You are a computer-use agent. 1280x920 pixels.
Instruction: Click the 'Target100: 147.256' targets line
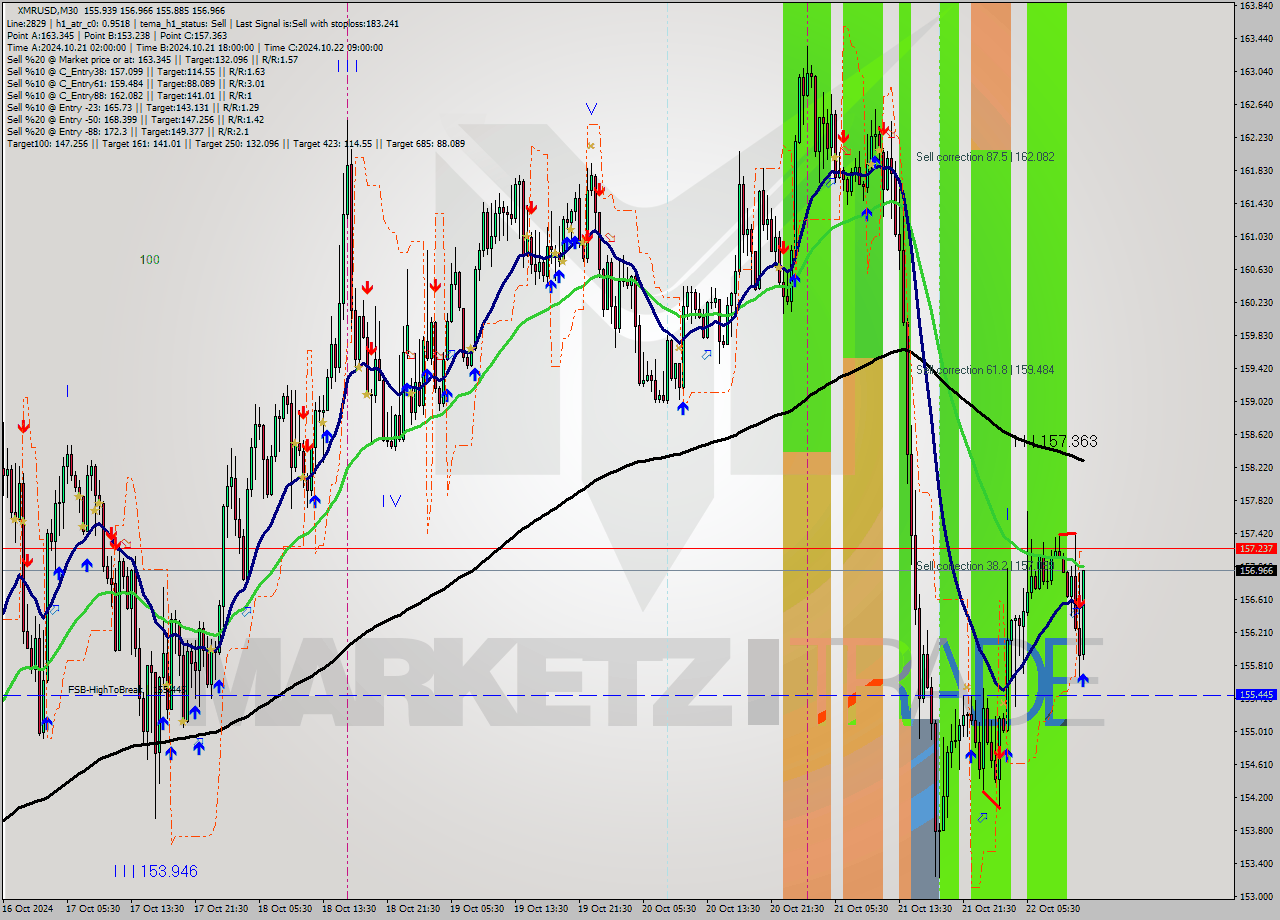(x=235, y=143)
